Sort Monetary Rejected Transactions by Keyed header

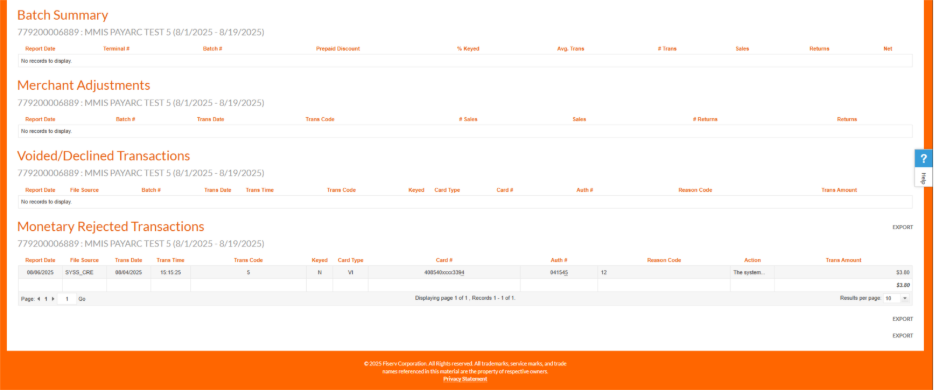click(x=319, y=260)
